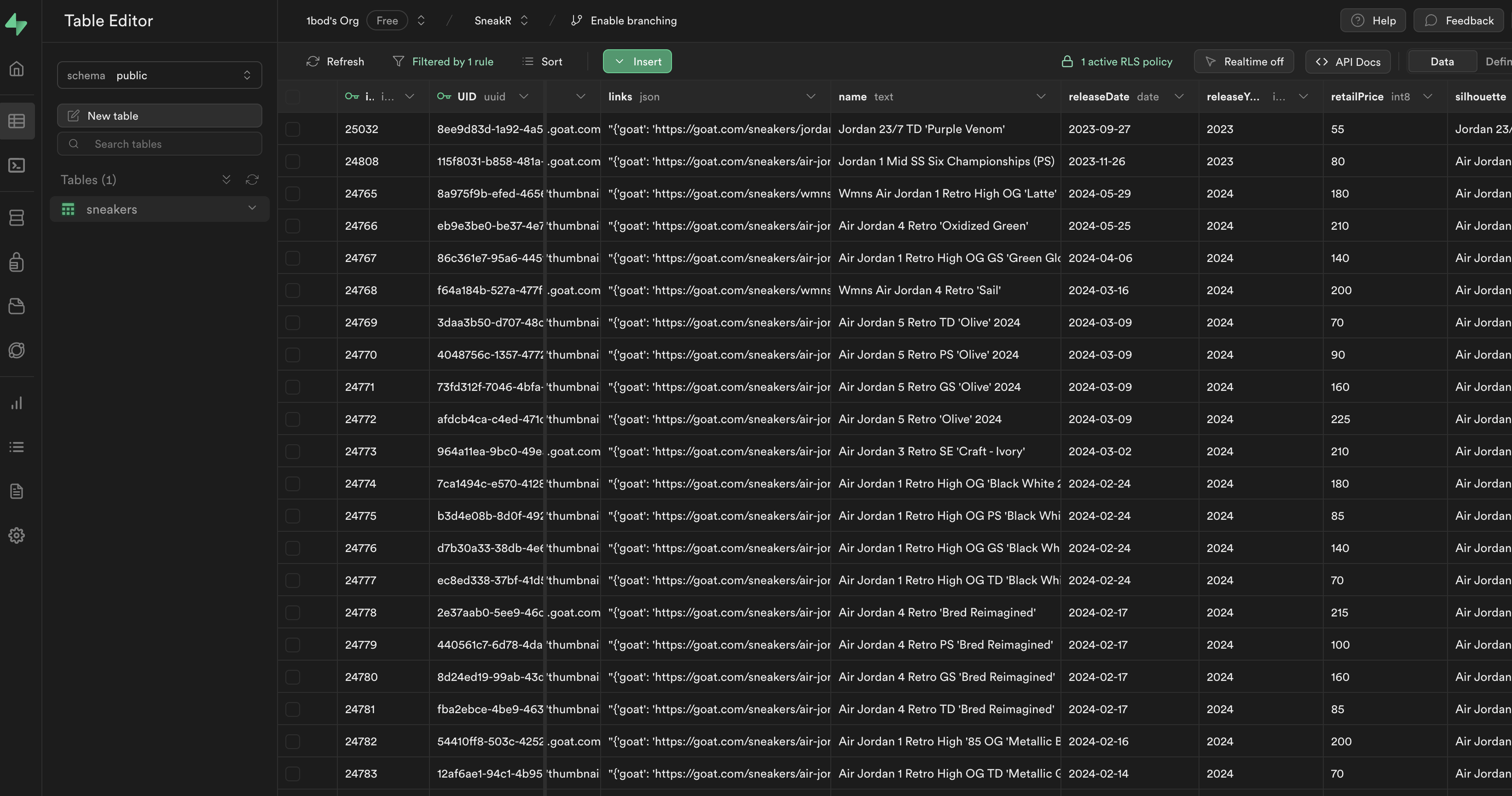Click the Realtime off button
Screen dimensions: 1512x796
tap(1244, 62)
